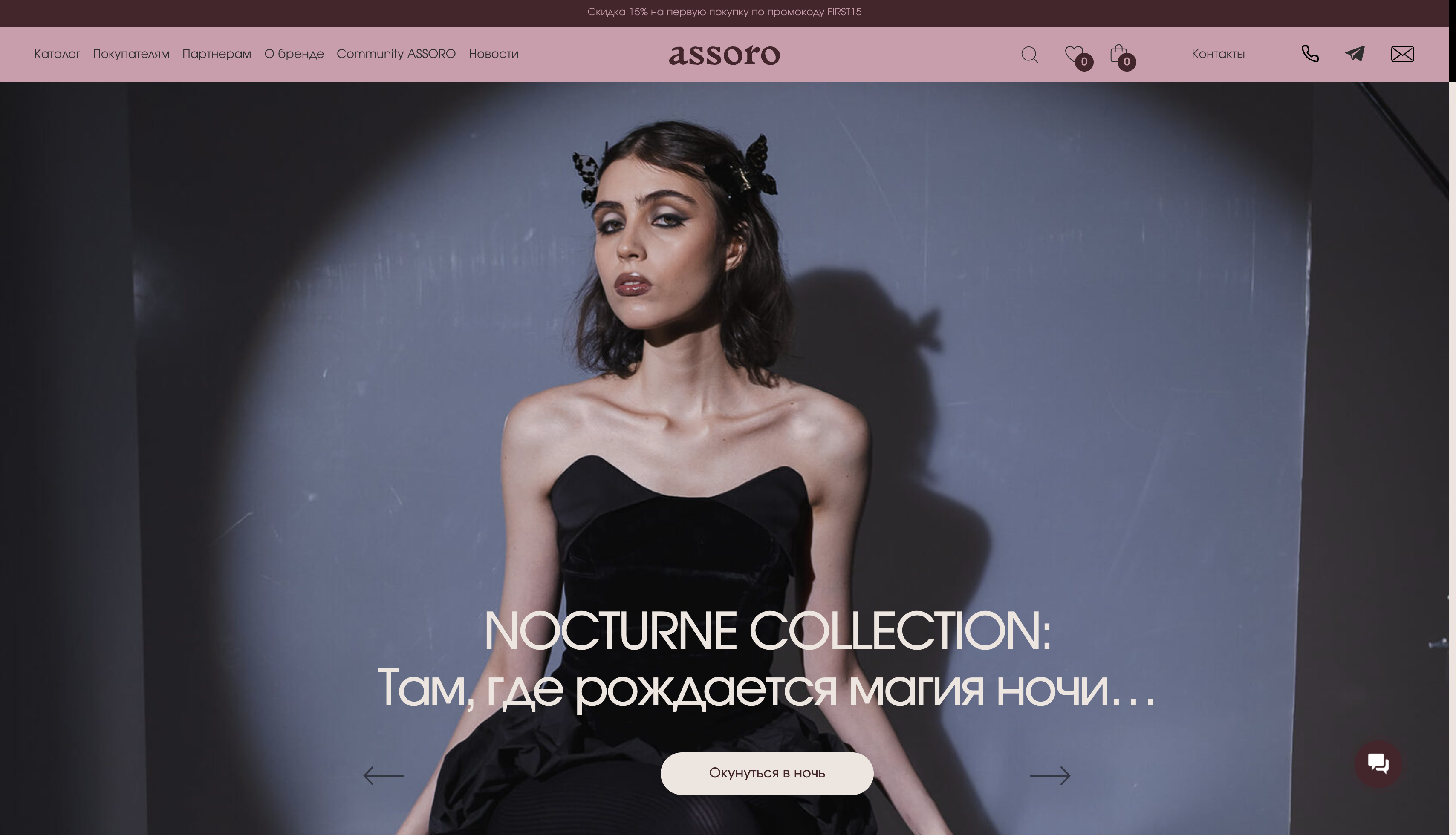Open the Telegram paper plane icon

(x=1355, y=54)
